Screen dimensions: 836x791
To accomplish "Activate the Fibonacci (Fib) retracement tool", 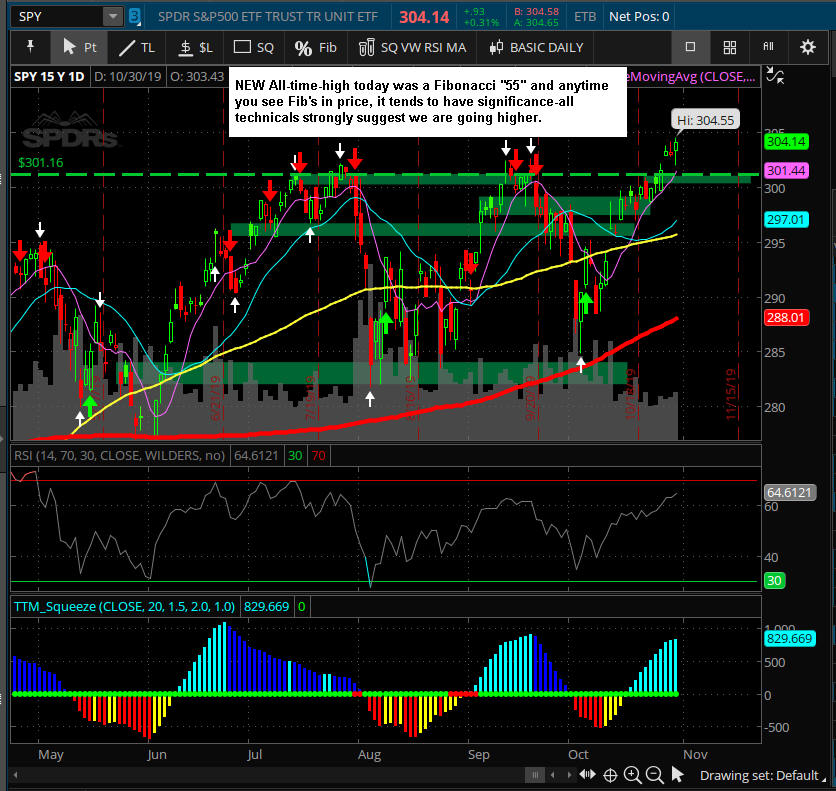I will pos(316,47).
